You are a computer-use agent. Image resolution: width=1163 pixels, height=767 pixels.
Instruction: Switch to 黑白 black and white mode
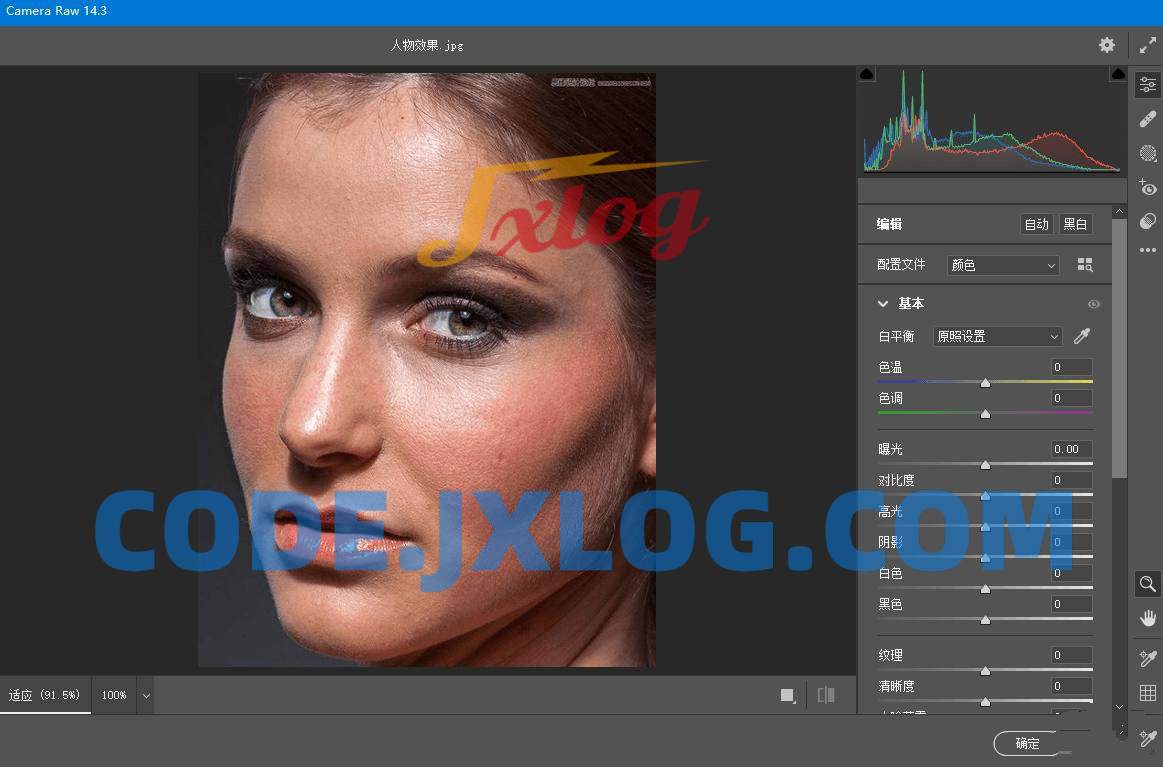1075,224
